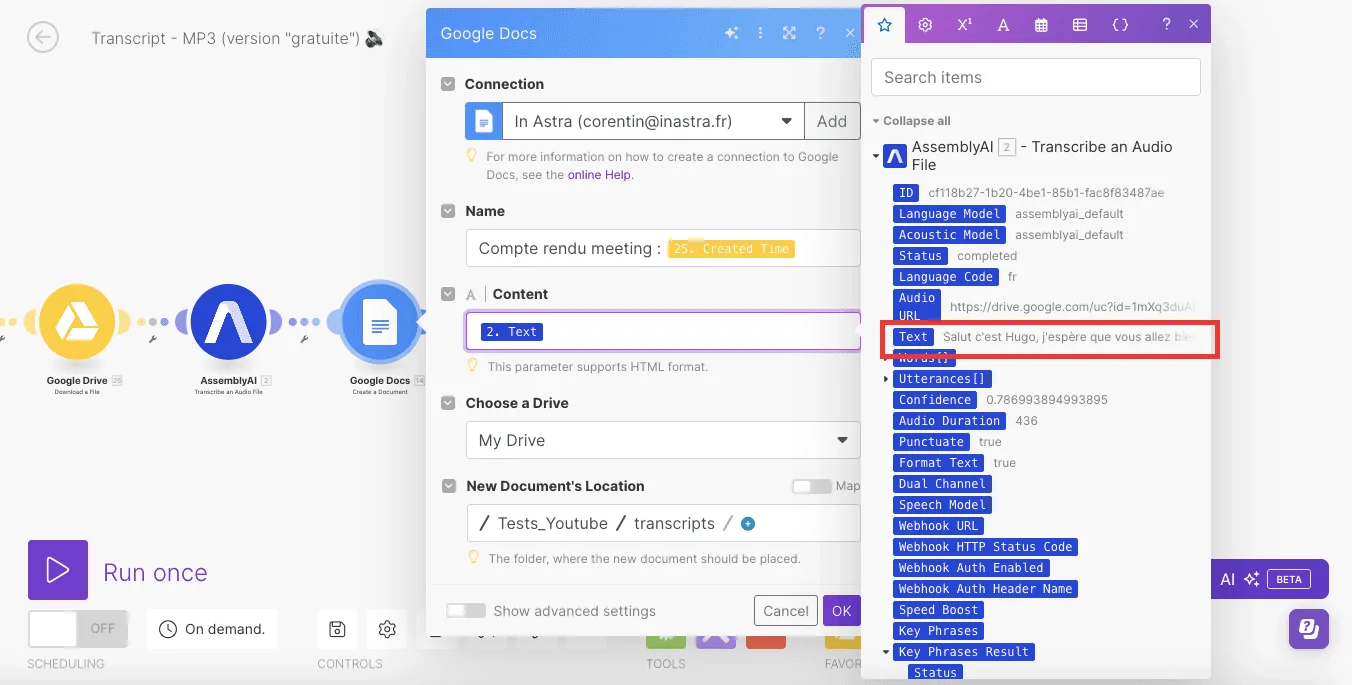Screen dimensions: 1352x685
Task: Select the Confidence variable pill
Action: (935, 400)
